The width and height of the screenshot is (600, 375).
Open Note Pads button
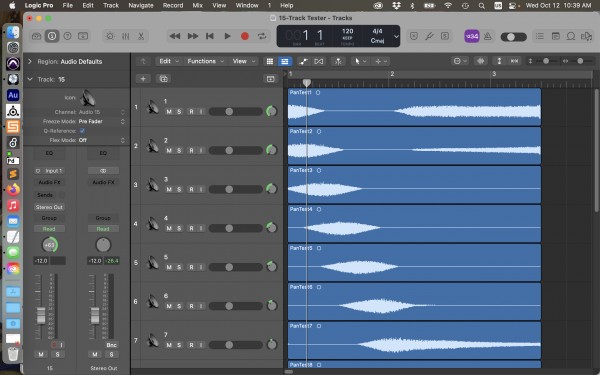556,36
